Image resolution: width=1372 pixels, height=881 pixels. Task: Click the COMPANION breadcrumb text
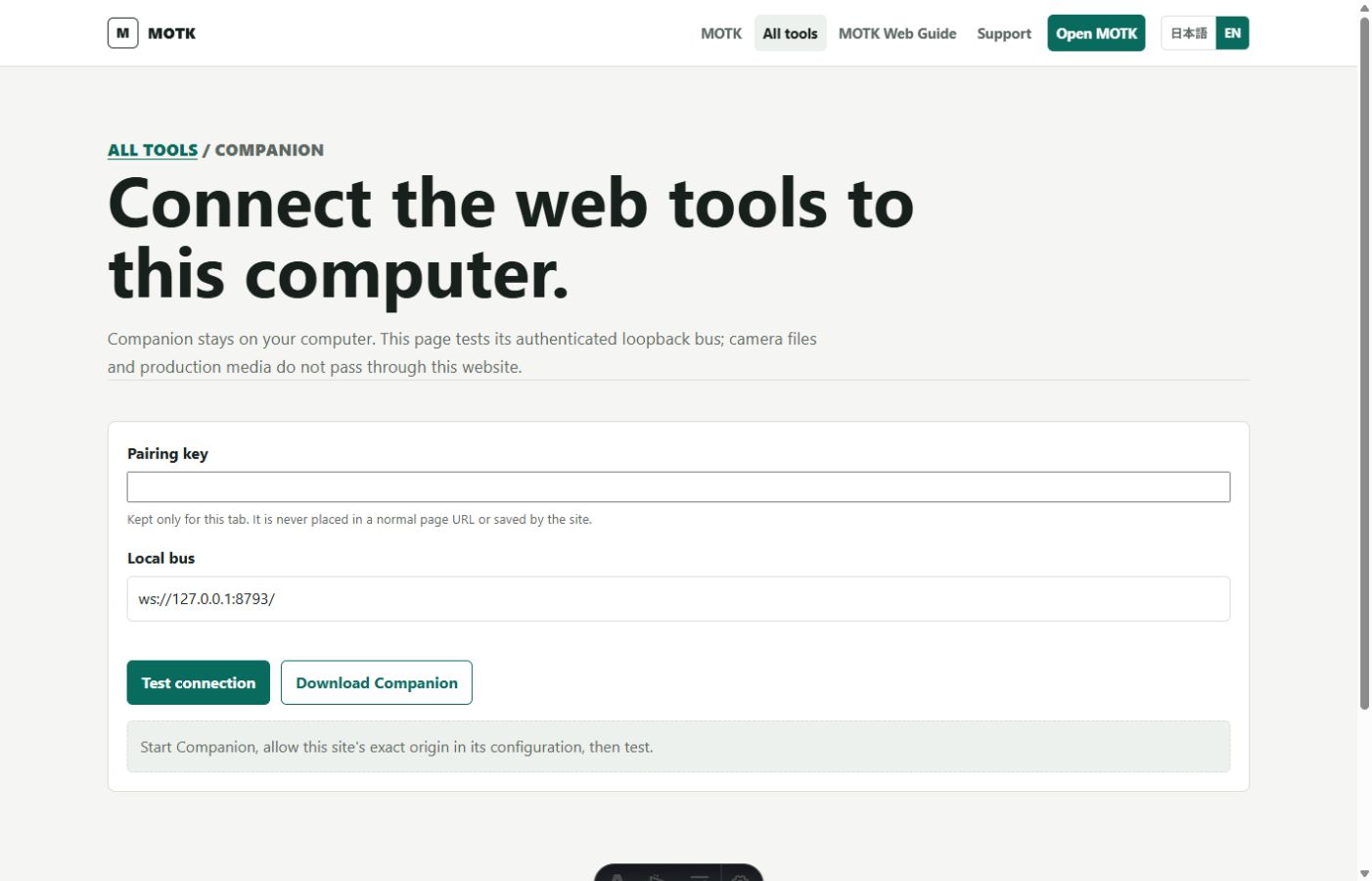(x=269, y=150)
